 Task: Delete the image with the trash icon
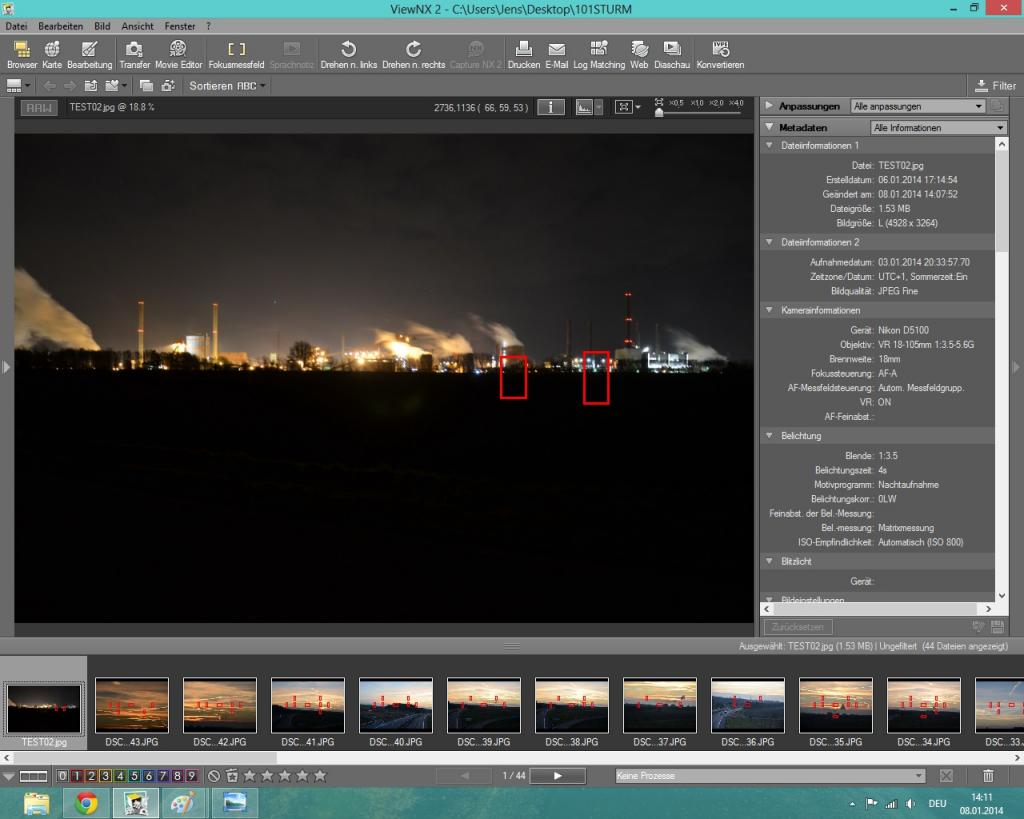click(x=988, y=776)
